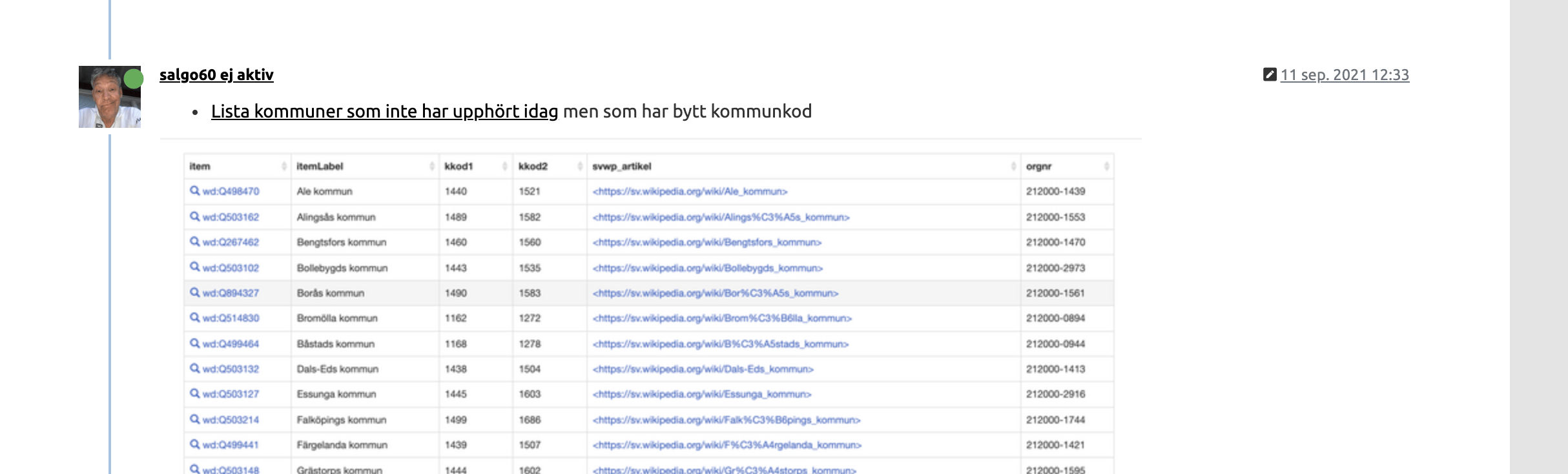Open the Ale_kommun Wikipedia article link
Image resolution: width=1568 pixels, height=474 pixels.
tap(690, 192)
